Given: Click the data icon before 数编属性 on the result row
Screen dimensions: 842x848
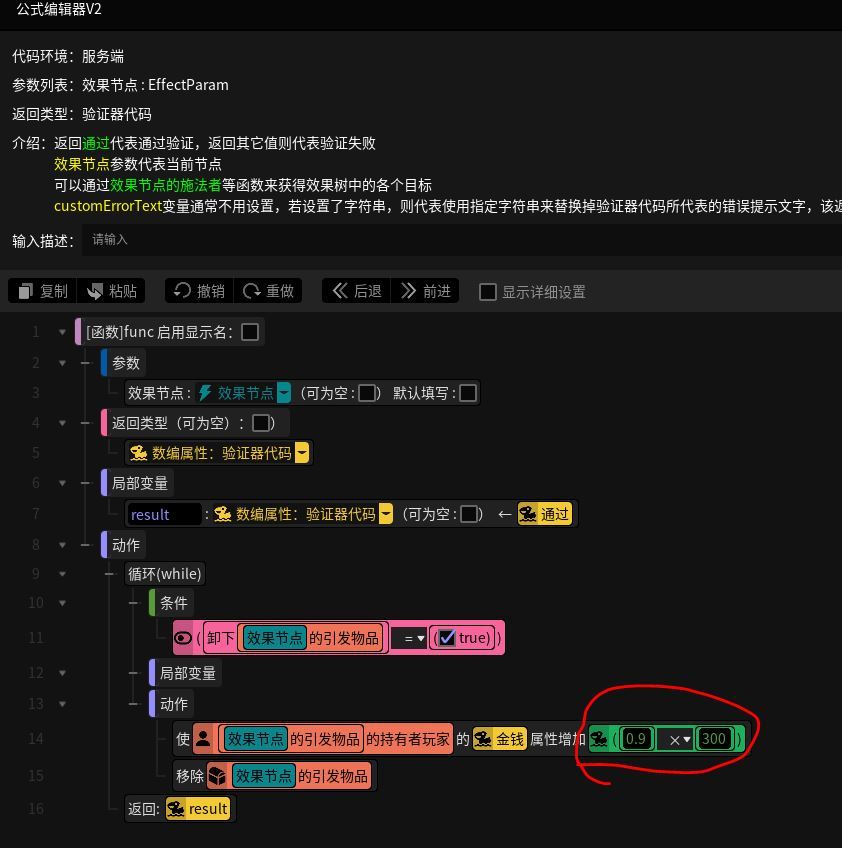Looking at the screenshot, I should 222,514.
